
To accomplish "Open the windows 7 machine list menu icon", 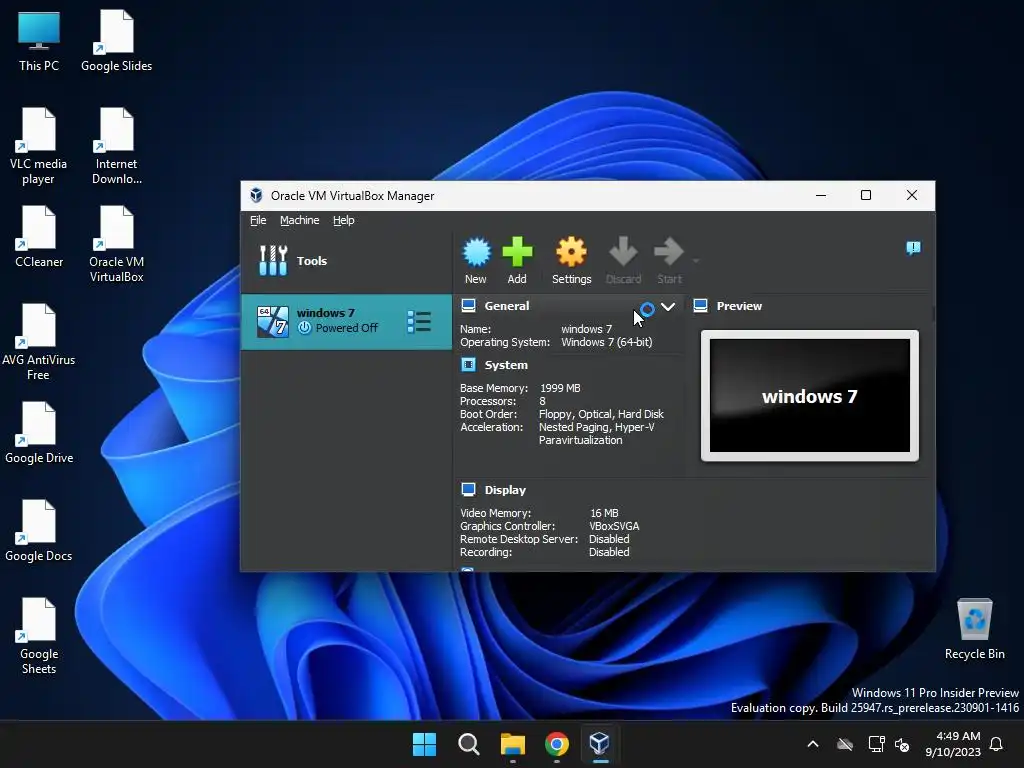I will [x=419, y=321].
